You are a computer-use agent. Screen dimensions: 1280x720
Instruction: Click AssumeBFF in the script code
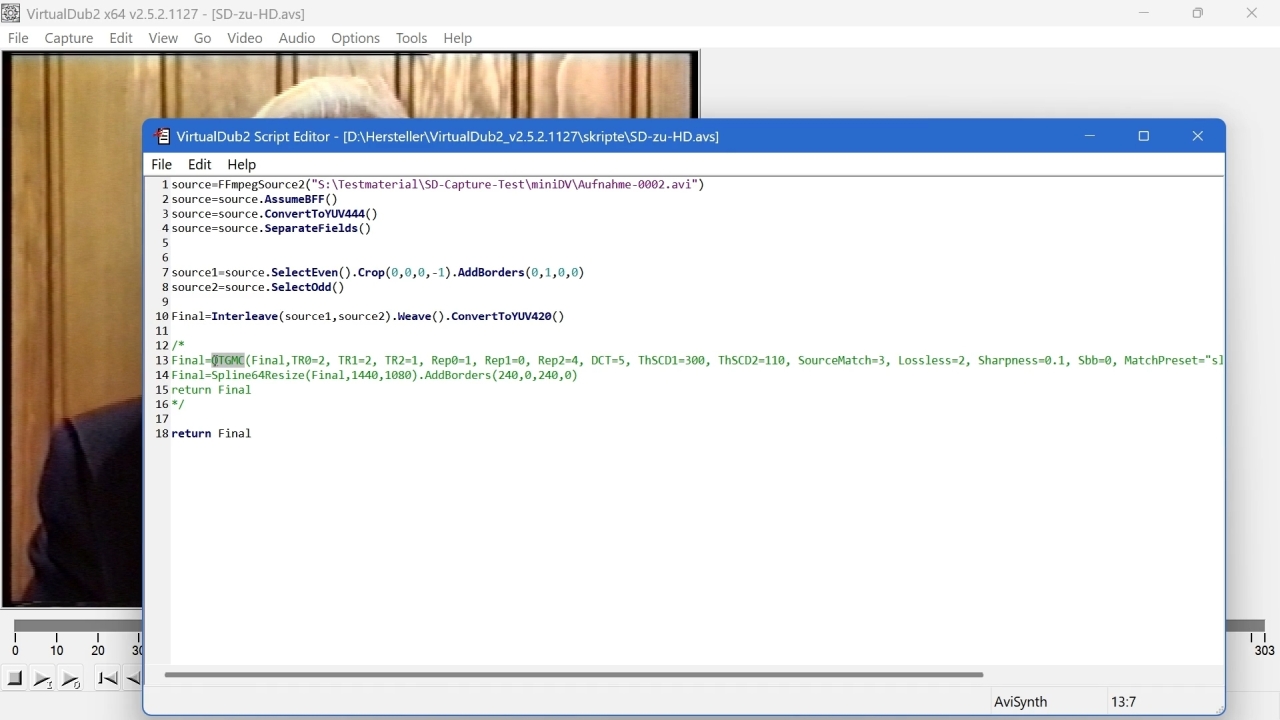[x=294, y=199]
